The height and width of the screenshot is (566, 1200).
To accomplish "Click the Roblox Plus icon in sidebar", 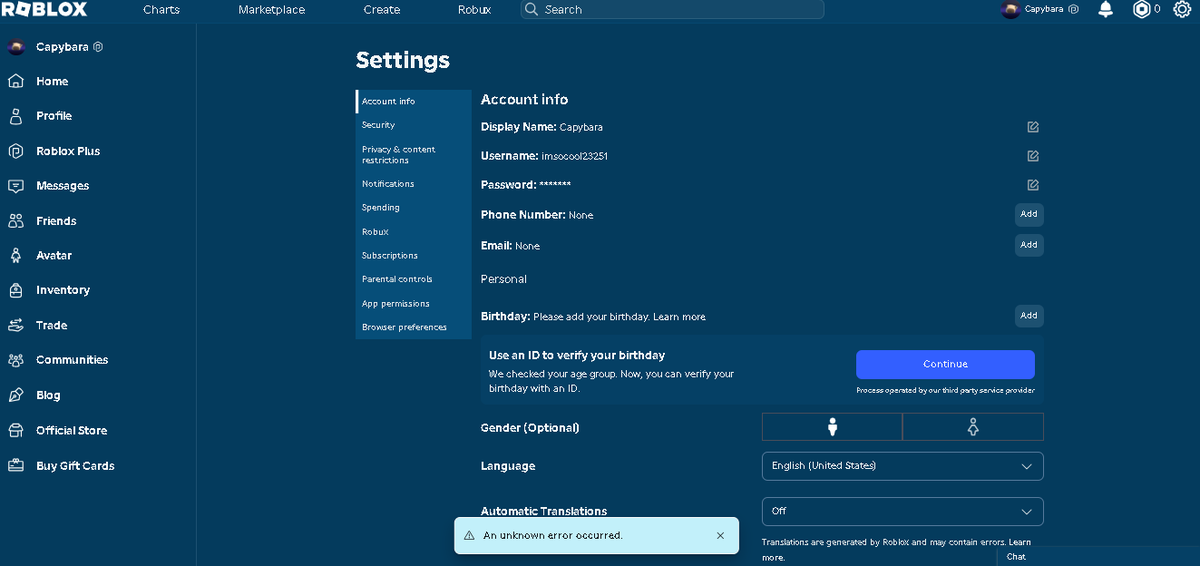I will (x=16, y=151).
